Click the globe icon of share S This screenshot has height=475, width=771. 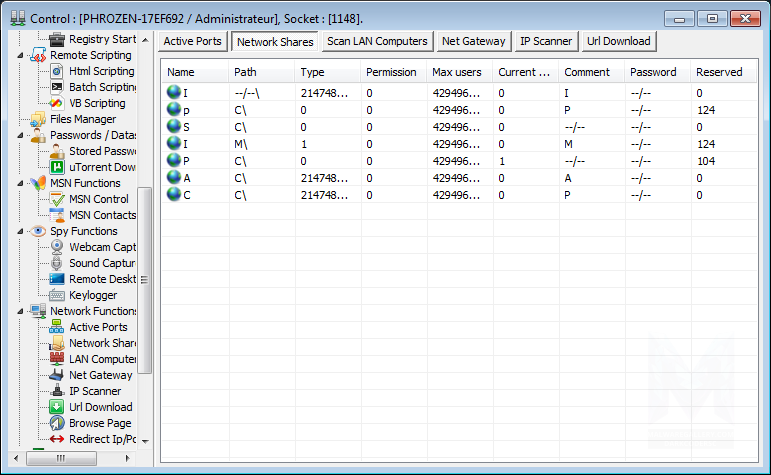(x=174, y=126)
